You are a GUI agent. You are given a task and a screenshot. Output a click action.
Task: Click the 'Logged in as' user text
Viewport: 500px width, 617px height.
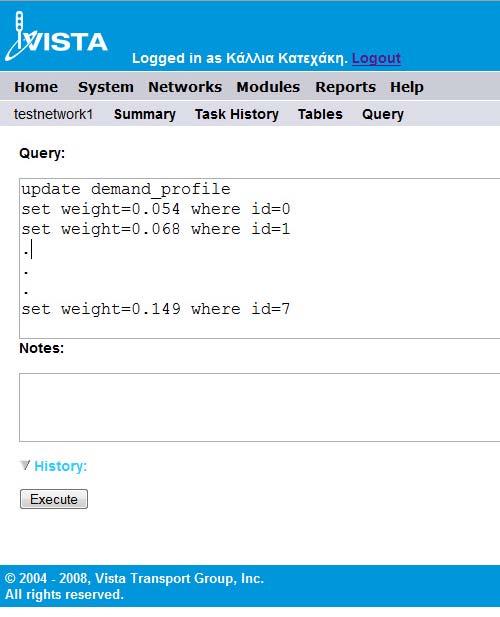tap(240, 58)
